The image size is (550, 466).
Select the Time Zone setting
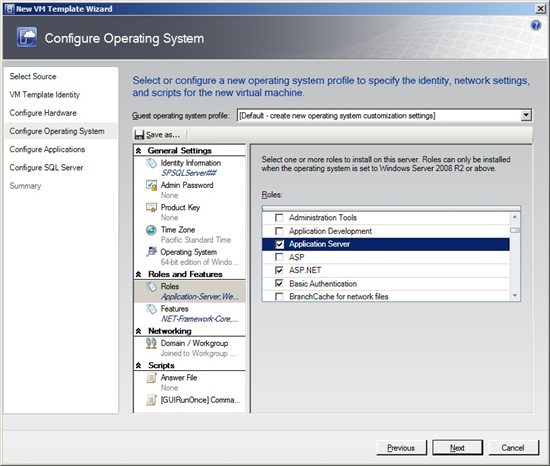tap(190, 235)
